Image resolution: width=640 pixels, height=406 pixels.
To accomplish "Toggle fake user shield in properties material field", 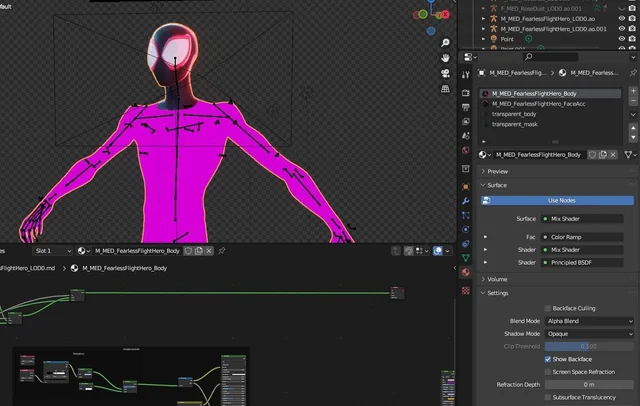I will [592, 155].
